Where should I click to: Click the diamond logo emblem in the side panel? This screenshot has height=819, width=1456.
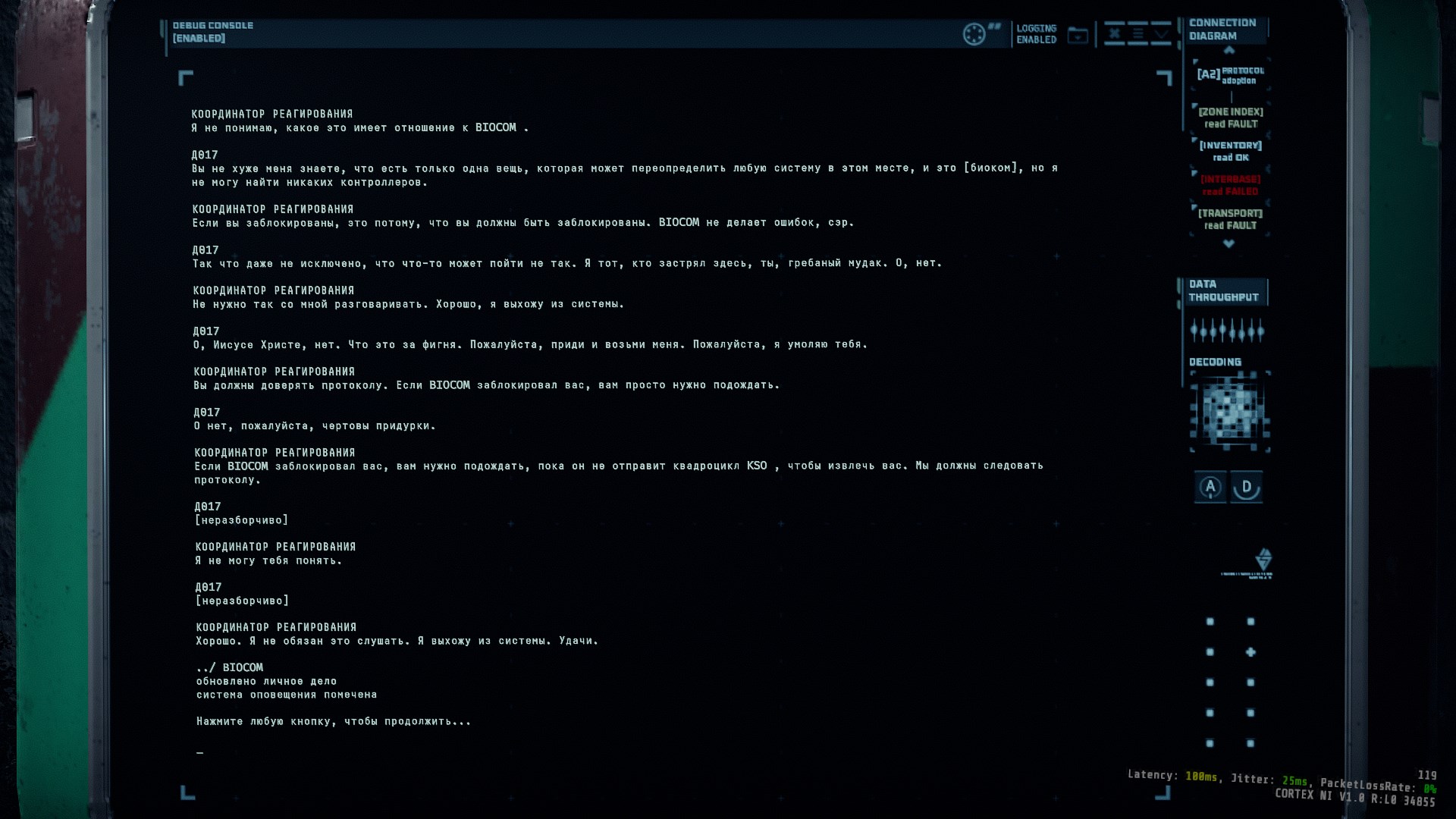[1263, 560]
